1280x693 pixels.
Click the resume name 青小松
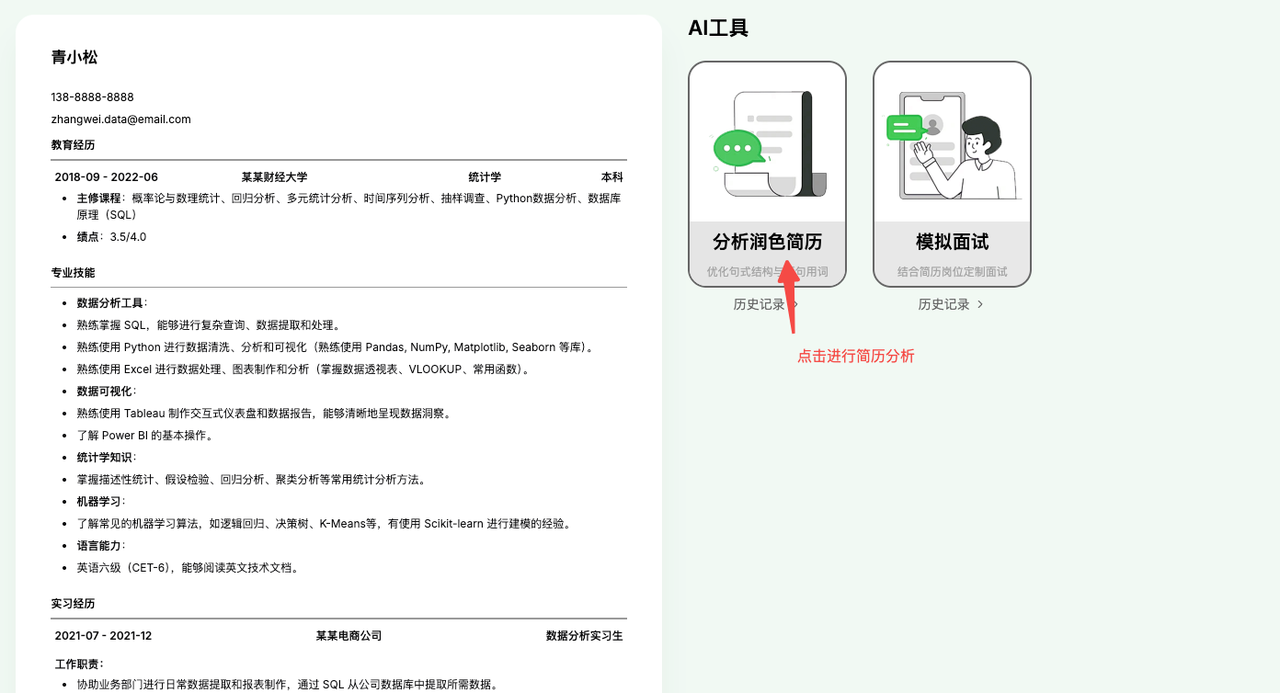point(73,57)
